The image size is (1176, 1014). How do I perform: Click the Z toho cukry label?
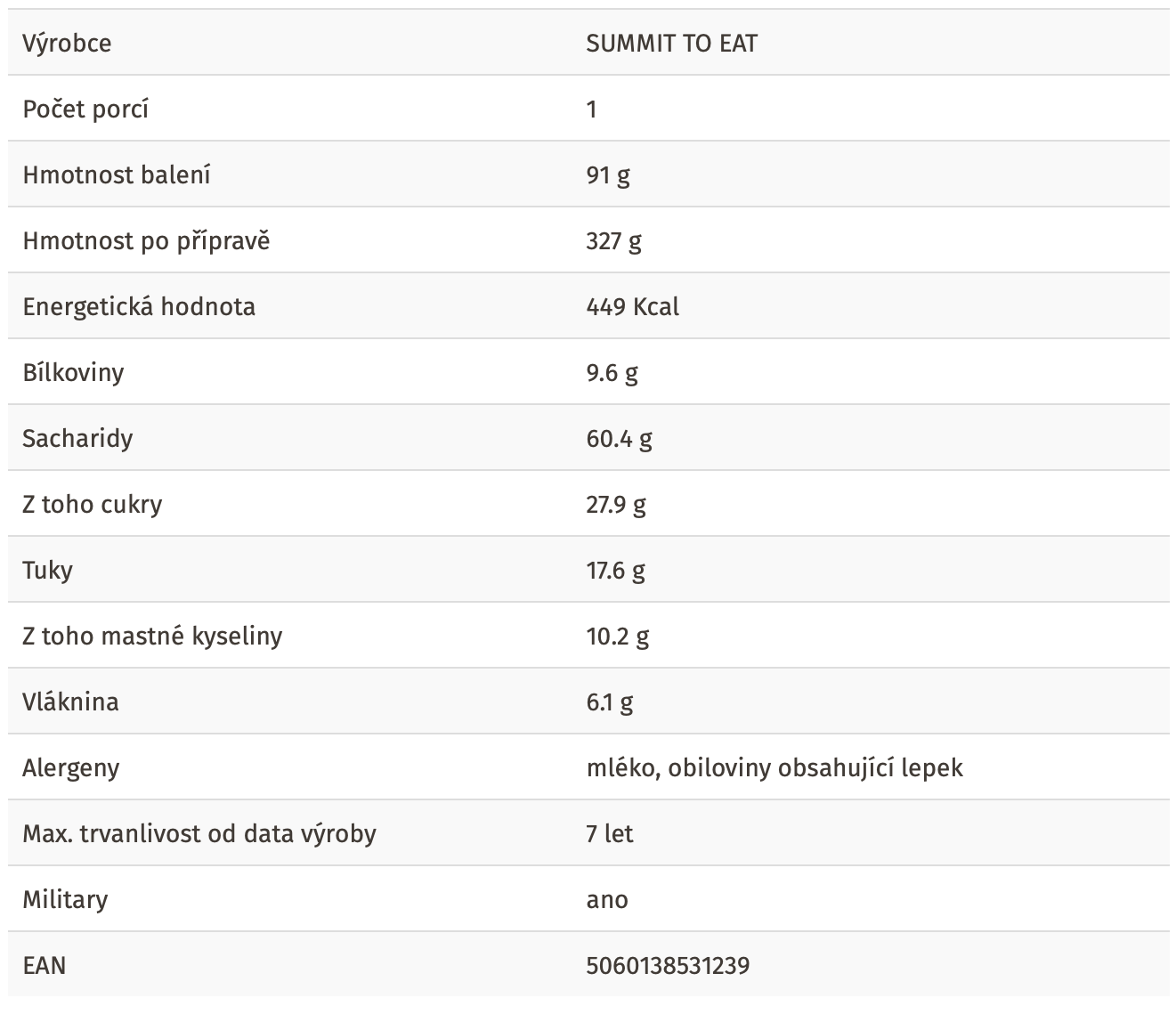93,504
